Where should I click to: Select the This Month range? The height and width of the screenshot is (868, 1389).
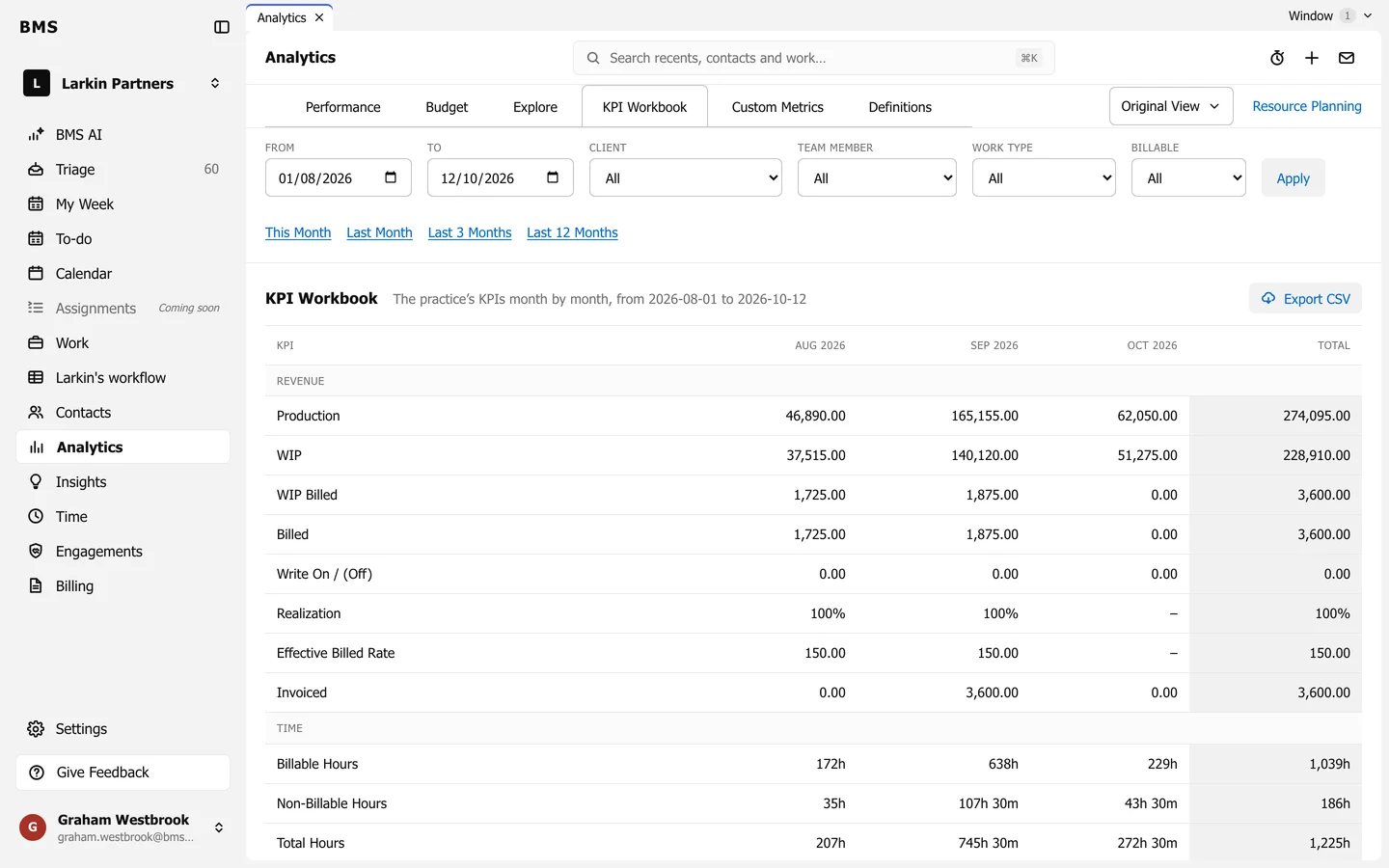298,232
